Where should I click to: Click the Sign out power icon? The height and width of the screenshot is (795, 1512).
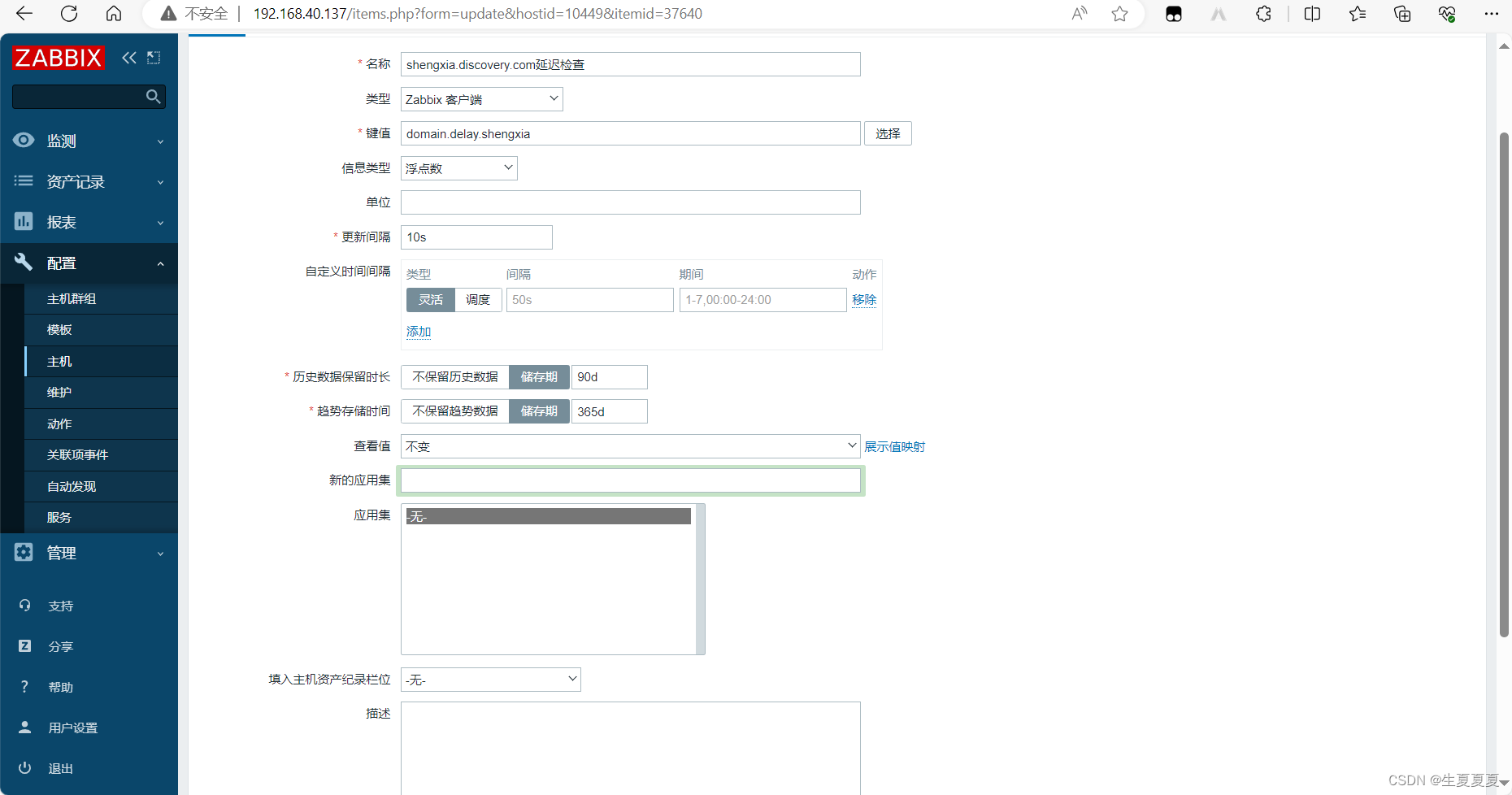click(24, 768)
